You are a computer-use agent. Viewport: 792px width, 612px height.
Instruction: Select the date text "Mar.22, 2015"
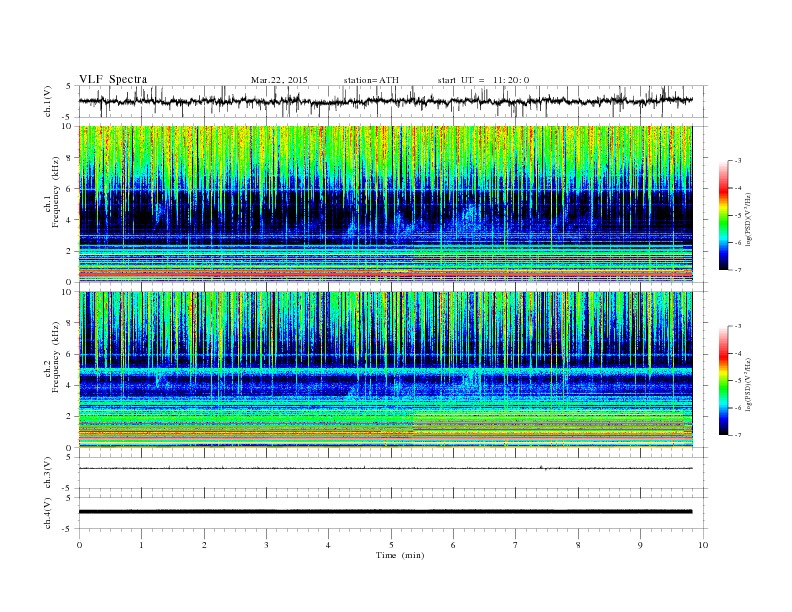tap(279, 80)
